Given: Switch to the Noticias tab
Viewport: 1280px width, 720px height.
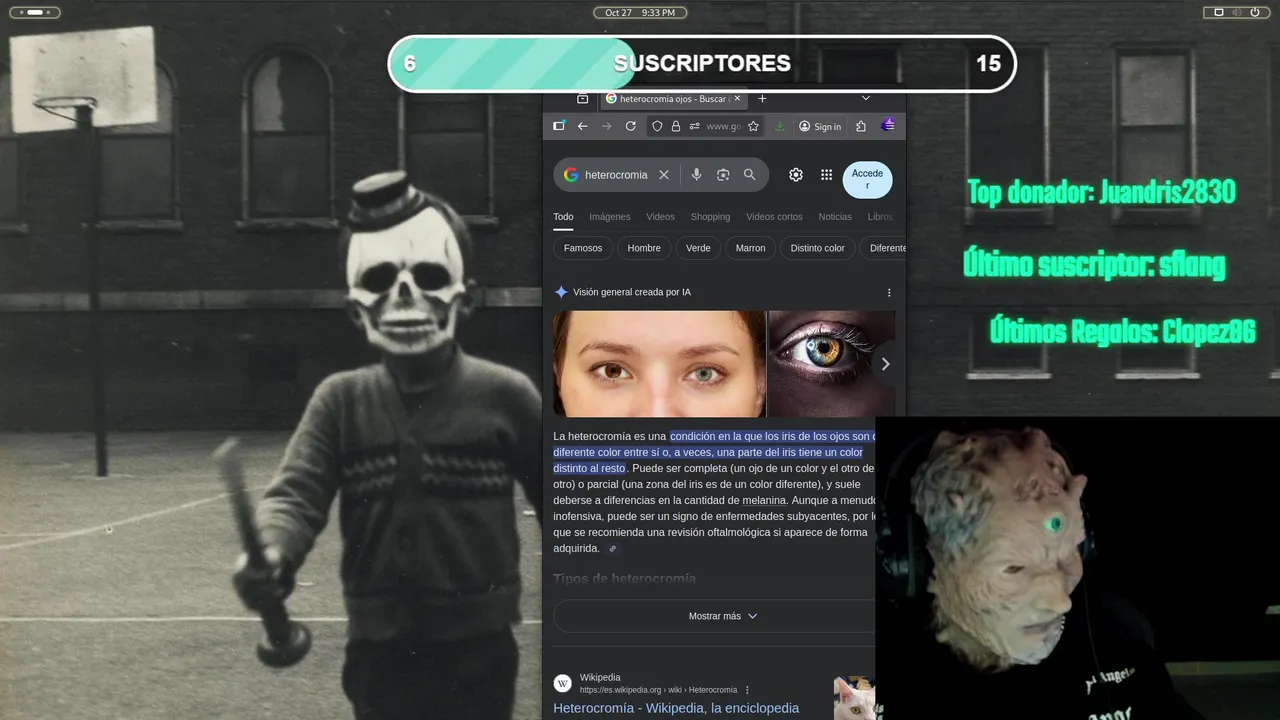Looking at the screenshot, I should tap(835, 217).
